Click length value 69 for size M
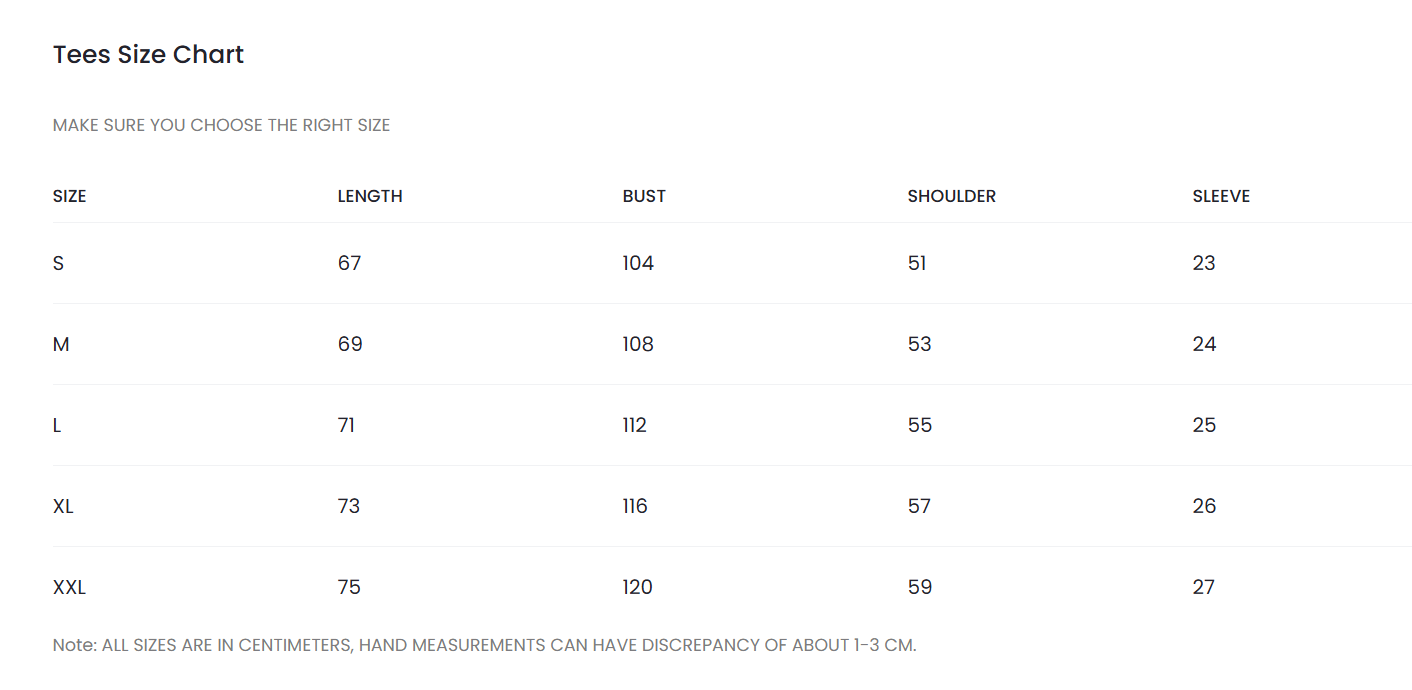Image resolution: width=1412 pixels, height=690 pixels. pyautogui.click(x=350, y=344)
